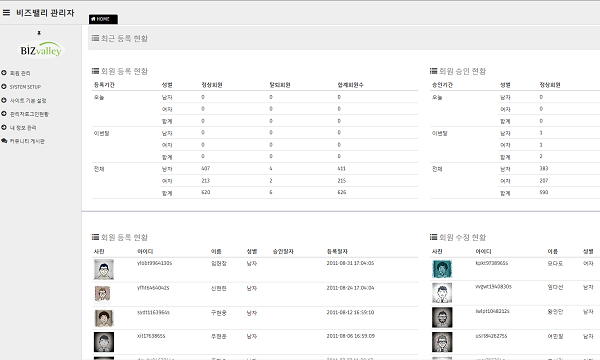Click list icon of 회원 등록 현황 above 등록기간 table

95,71
